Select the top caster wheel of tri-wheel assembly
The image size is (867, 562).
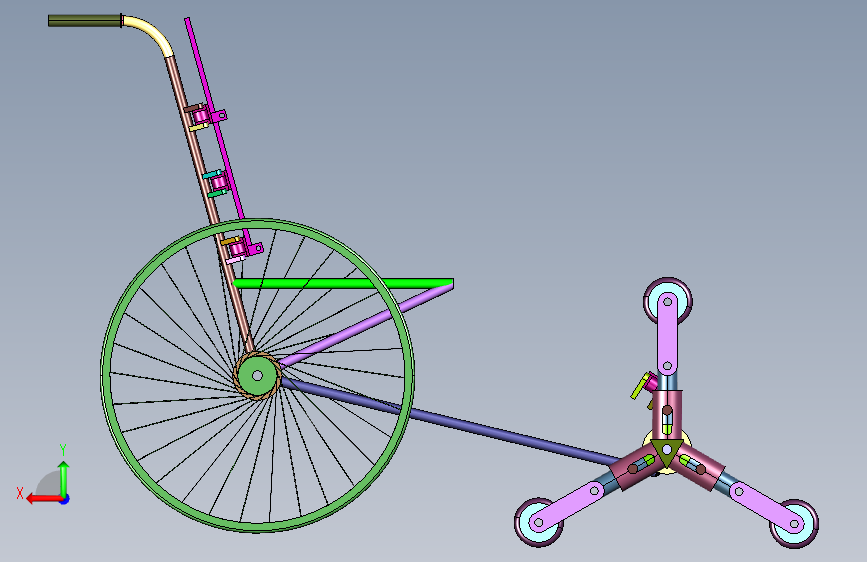click(668, 301)
